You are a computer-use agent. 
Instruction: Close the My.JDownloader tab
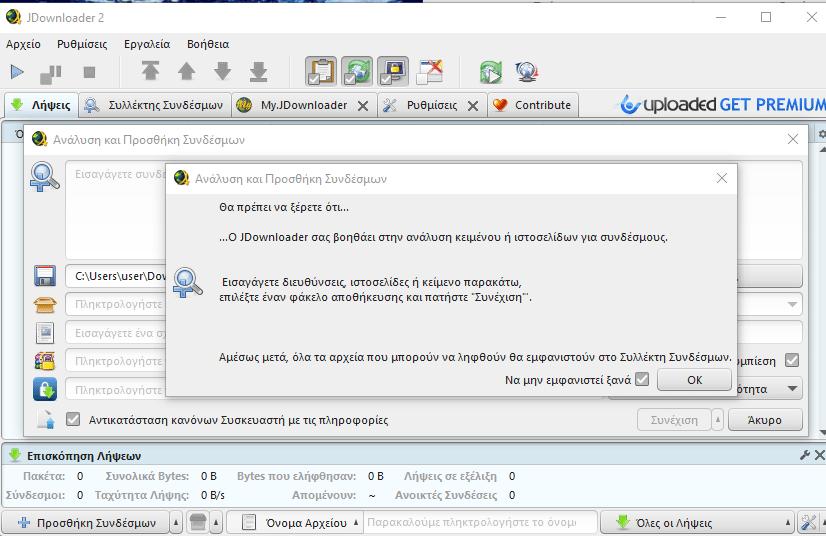(363, 106)
